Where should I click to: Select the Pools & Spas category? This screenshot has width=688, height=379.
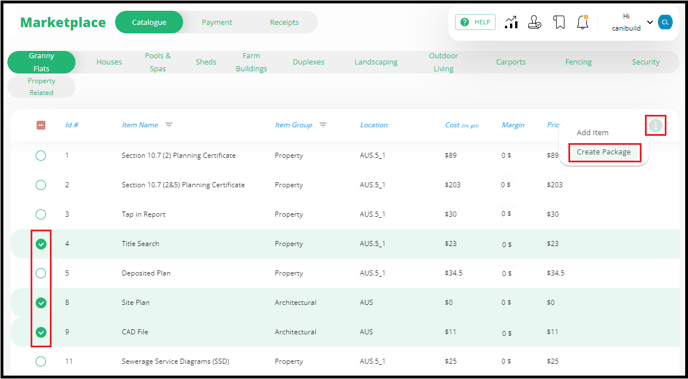(x=158, y=62)
